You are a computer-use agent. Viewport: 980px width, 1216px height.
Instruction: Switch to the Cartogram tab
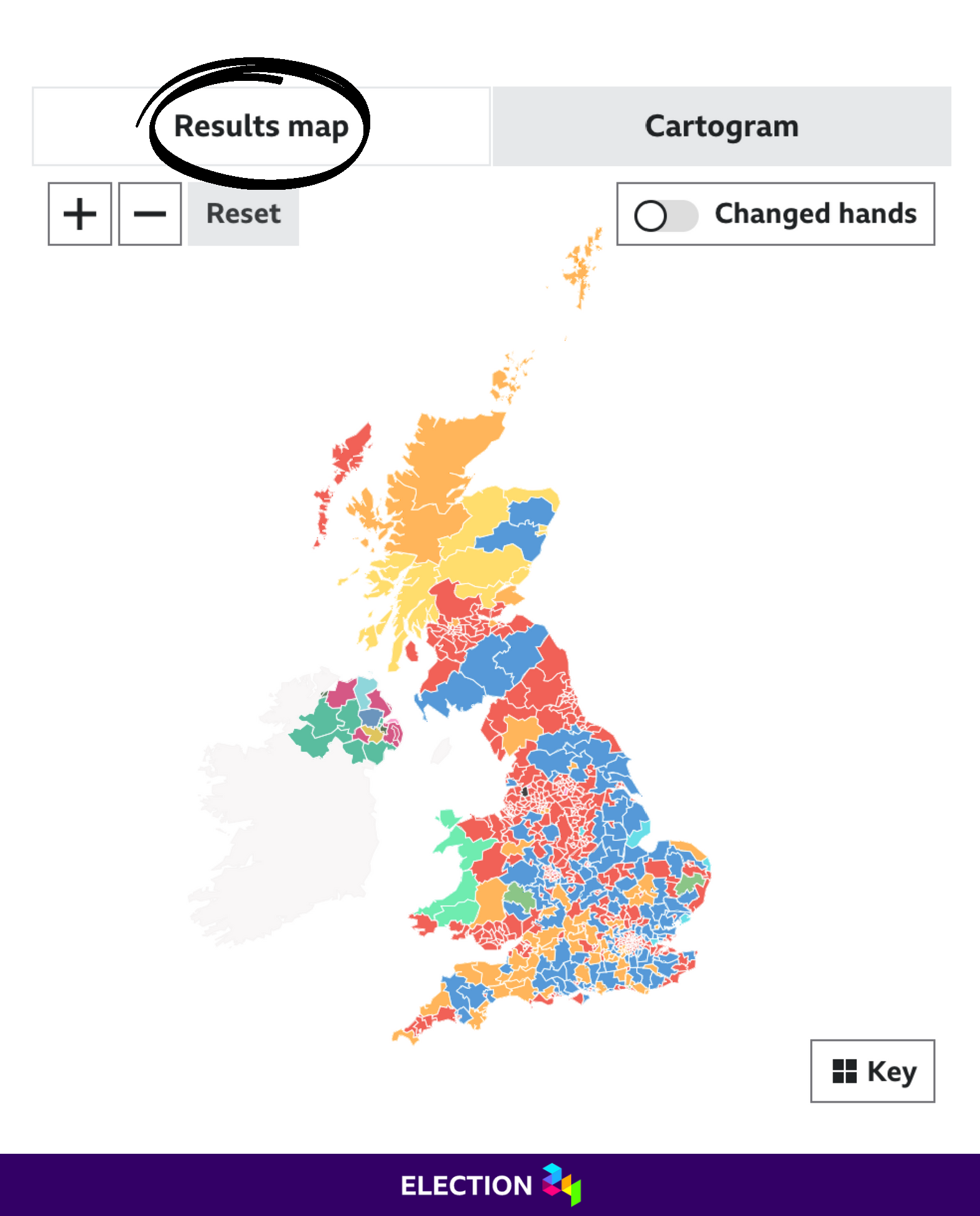[x=722, y=126]
